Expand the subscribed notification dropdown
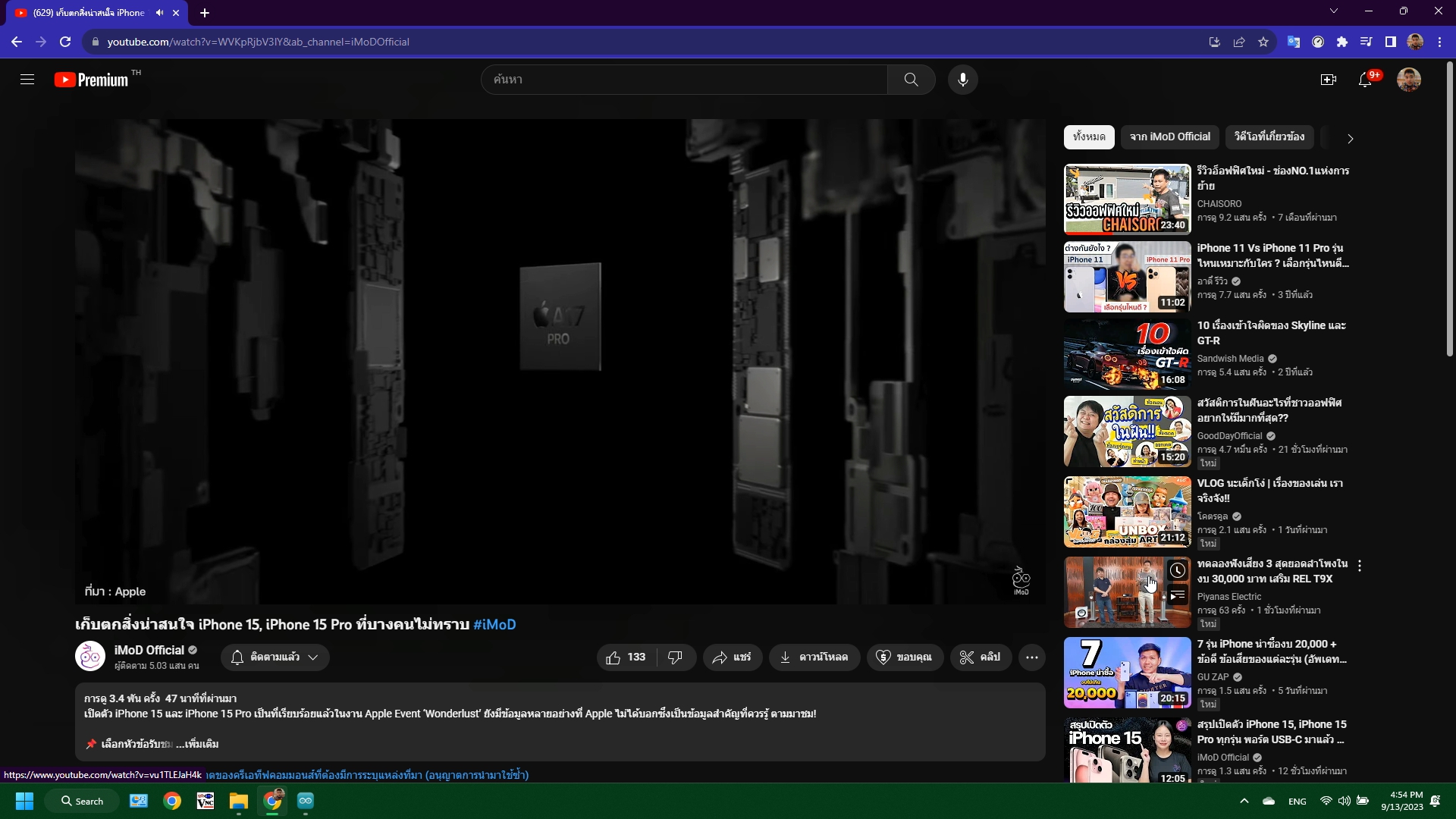Screen dimensions: 1456x819 point(275,657)
